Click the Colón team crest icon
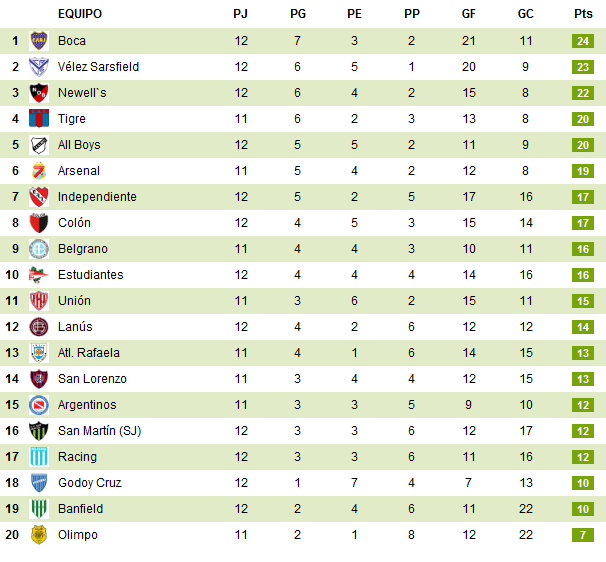The height and width of the screenshot is (562, 606). [x=40, y=223]
